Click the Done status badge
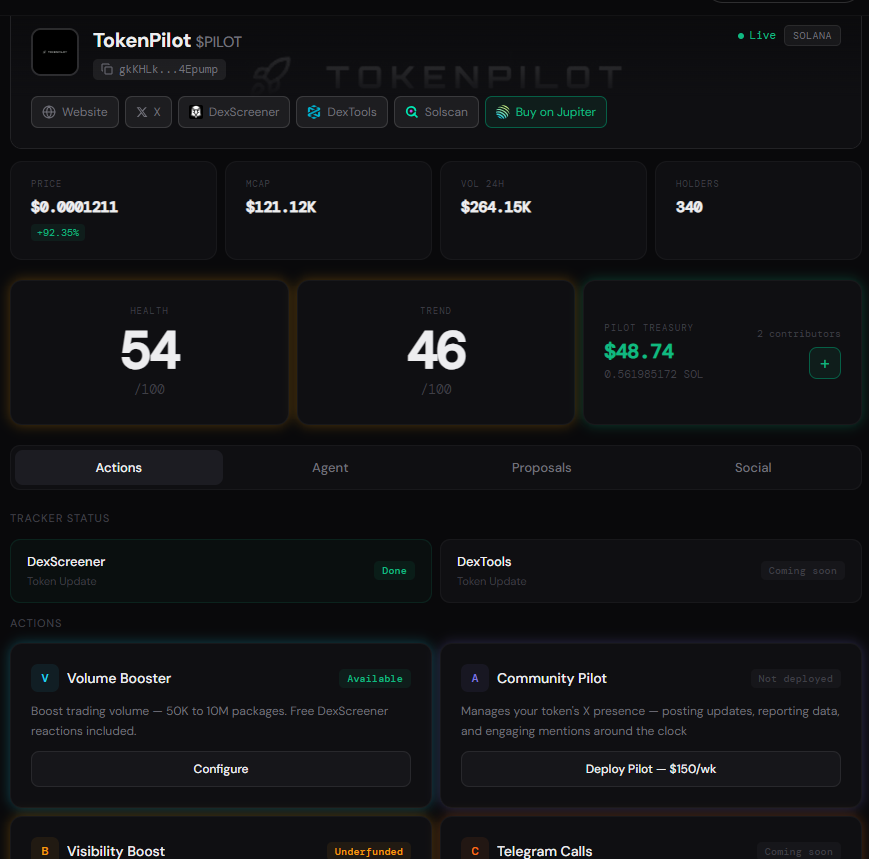 394,571
